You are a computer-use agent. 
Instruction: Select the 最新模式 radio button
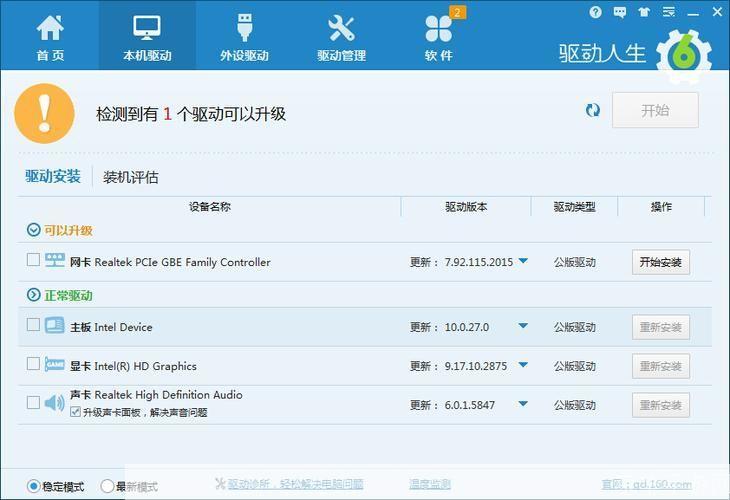tap(107, 486)
